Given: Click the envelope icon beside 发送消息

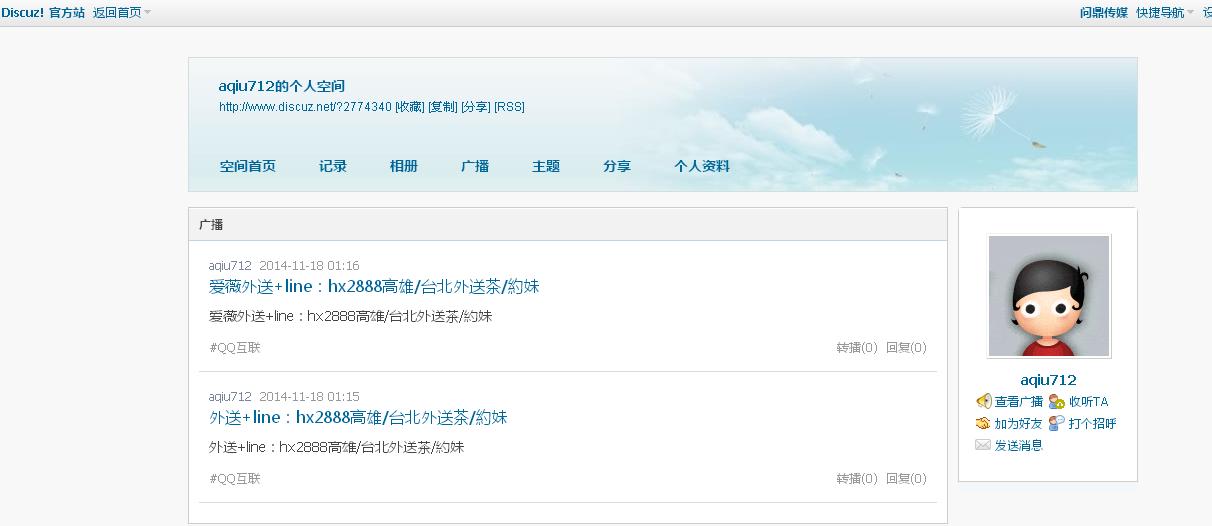Looking at the screenshot, I should click(x=983, y=445).
